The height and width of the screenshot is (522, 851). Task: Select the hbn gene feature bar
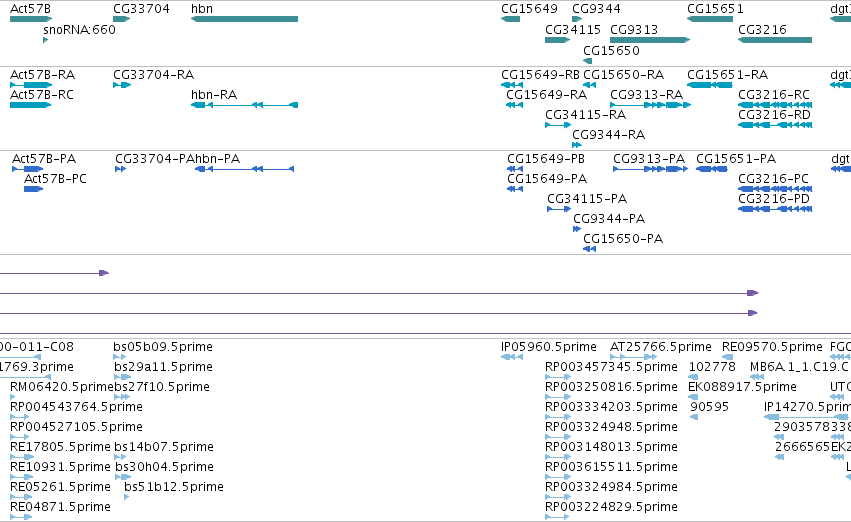pos(244,19)
